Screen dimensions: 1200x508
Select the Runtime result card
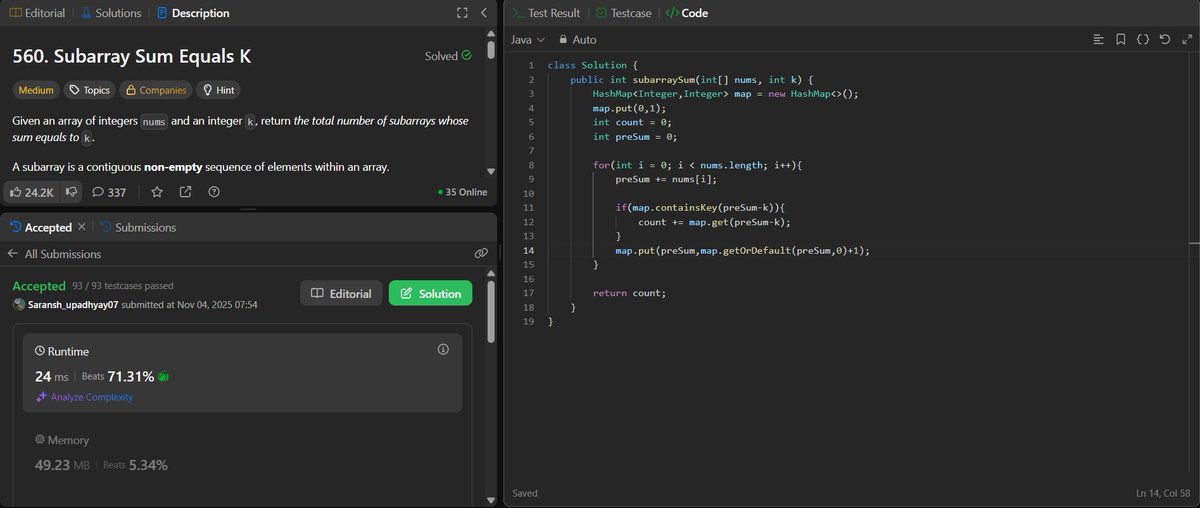242,373
